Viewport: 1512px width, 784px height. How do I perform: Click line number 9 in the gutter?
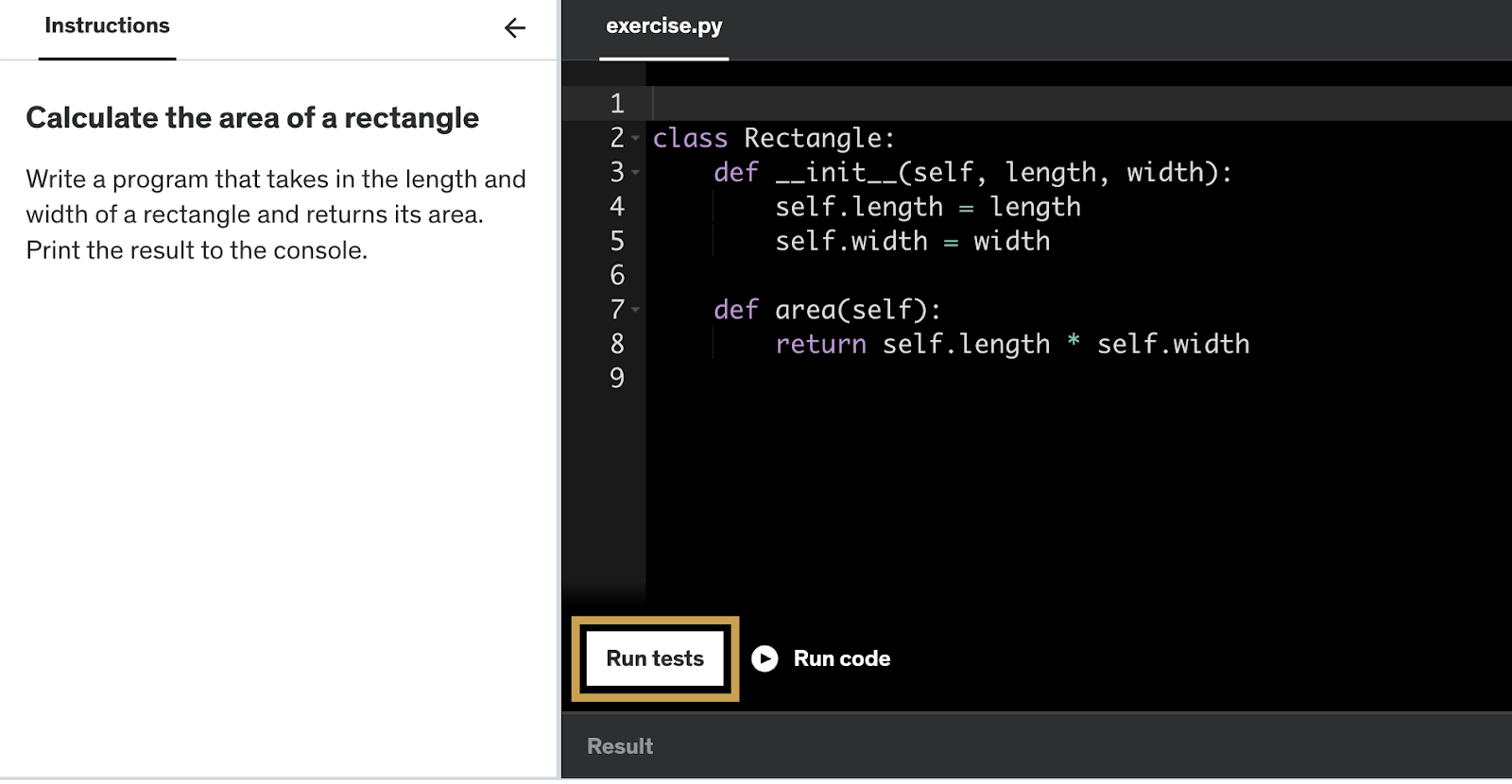pos(617,378)
